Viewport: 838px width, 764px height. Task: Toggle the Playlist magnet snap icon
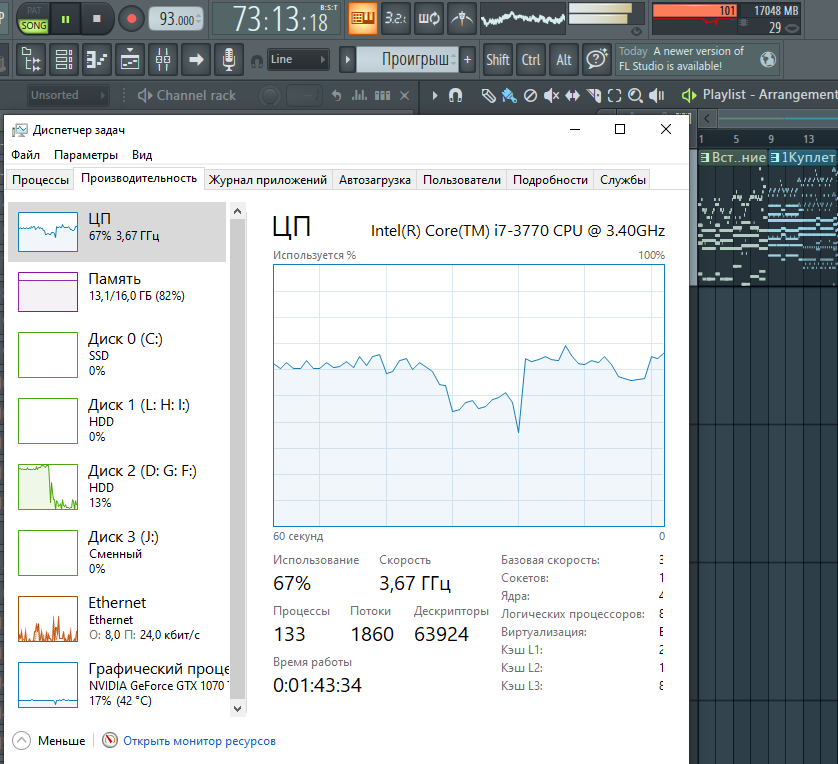[x=455, y=96]
